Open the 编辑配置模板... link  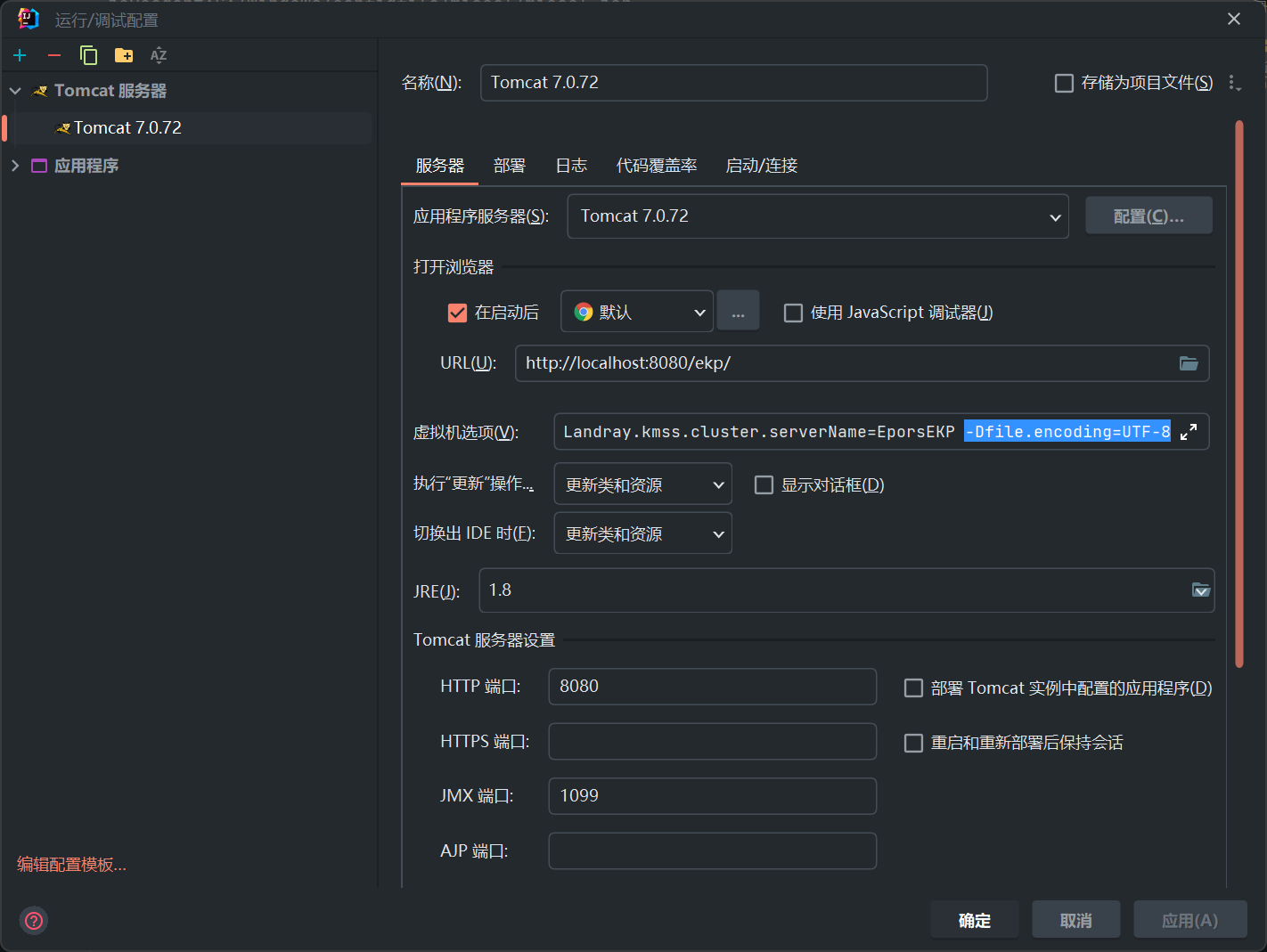point(72,865)
